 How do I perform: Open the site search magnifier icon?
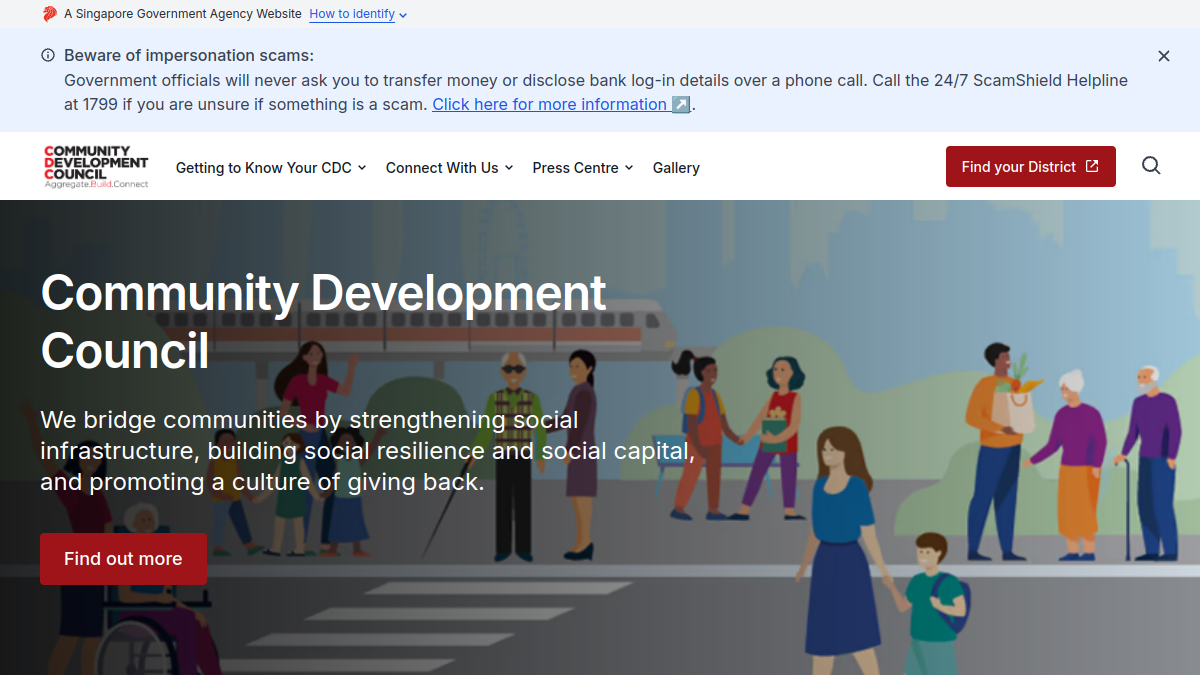[1151, 166]
